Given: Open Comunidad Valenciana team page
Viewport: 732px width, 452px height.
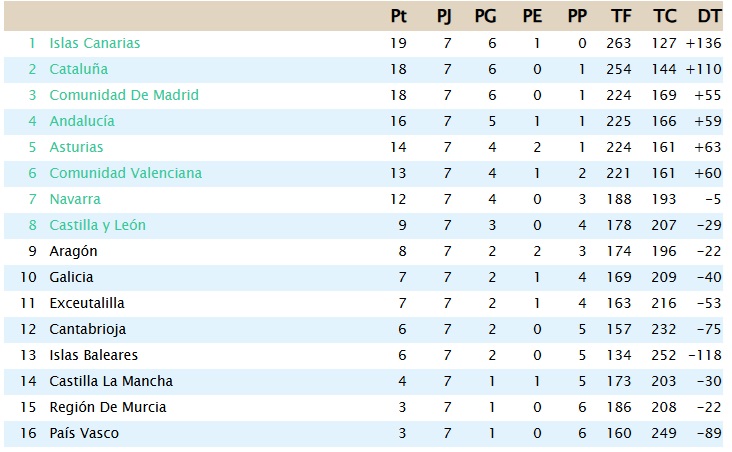Looking at the screenshot, I should pos(125,173).
